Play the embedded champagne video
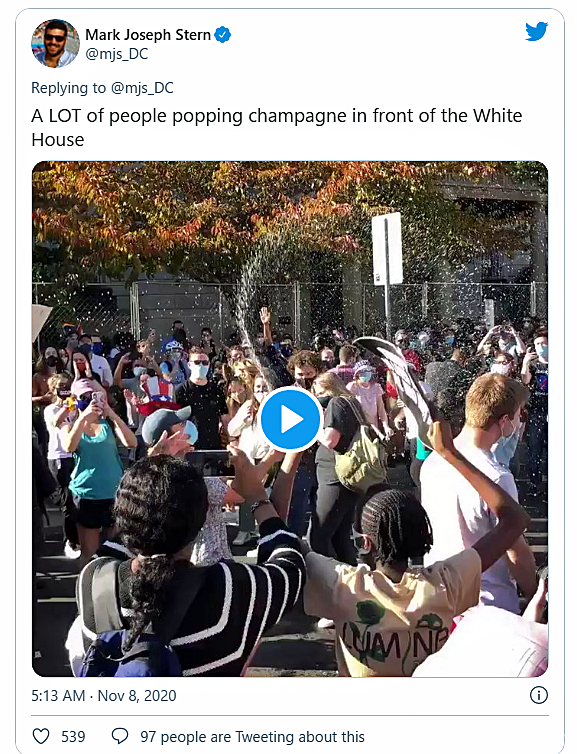 click(290, 419)
